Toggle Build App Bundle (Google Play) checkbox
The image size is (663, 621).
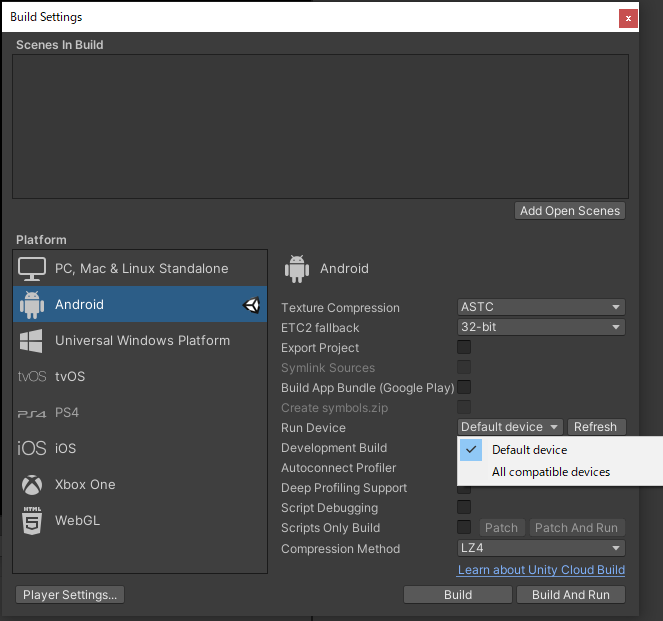click(x=464, y=388)
